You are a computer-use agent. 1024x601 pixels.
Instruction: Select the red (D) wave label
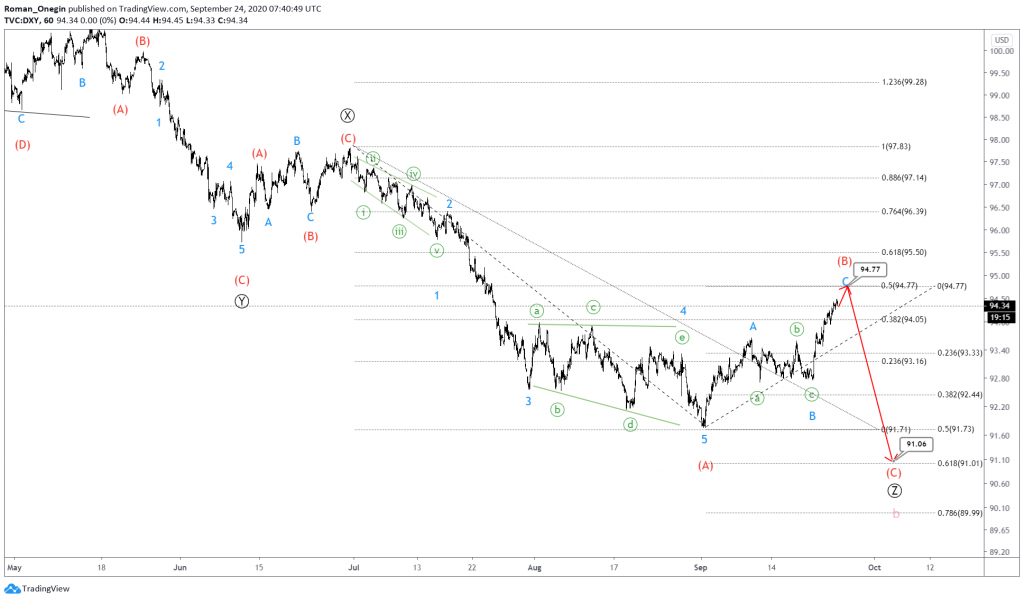coord(22,144)
